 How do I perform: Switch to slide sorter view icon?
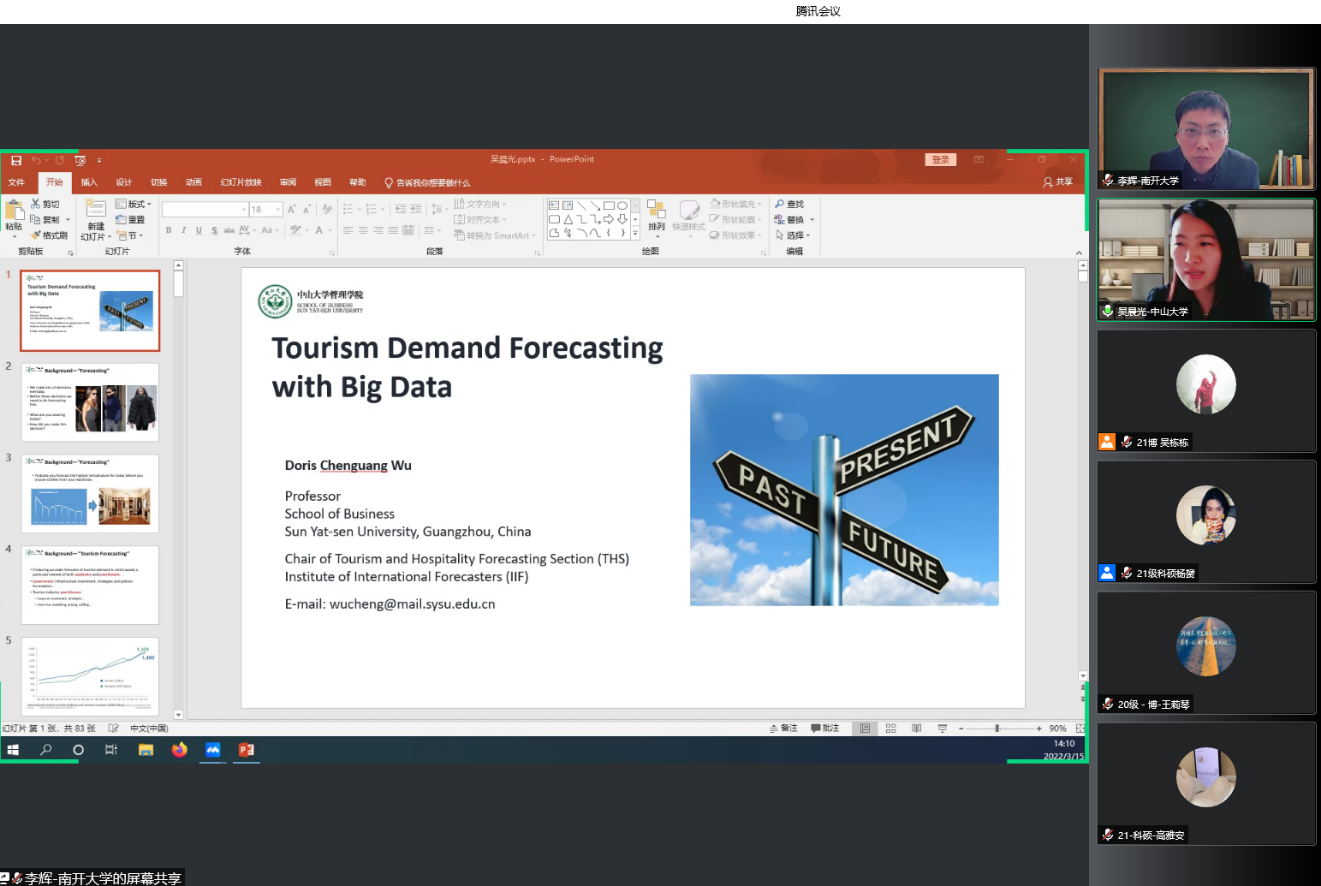pyautogui.click(x=890, y=728)
